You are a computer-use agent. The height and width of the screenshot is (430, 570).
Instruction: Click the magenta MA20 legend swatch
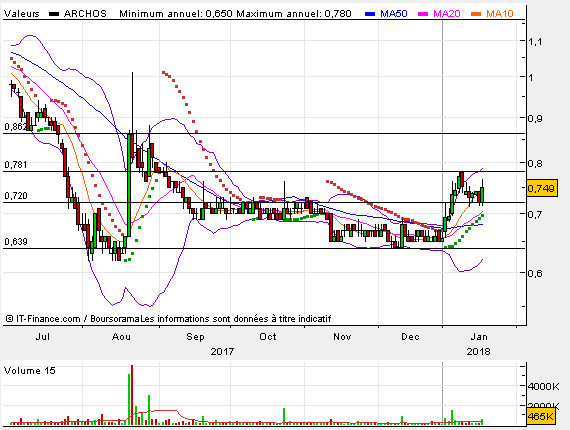423,14
